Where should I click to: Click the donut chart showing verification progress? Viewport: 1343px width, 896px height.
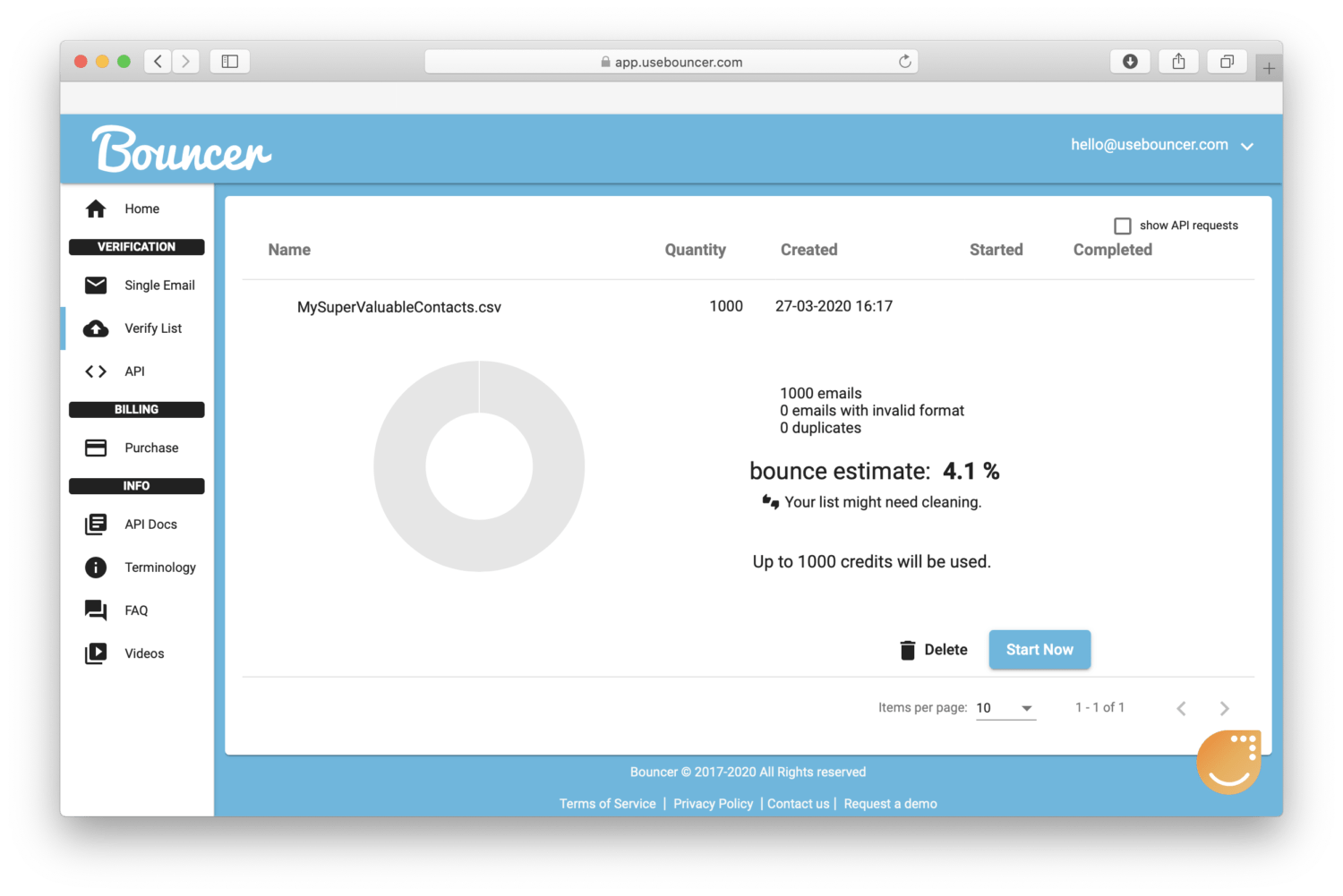[x=479, y=466]
